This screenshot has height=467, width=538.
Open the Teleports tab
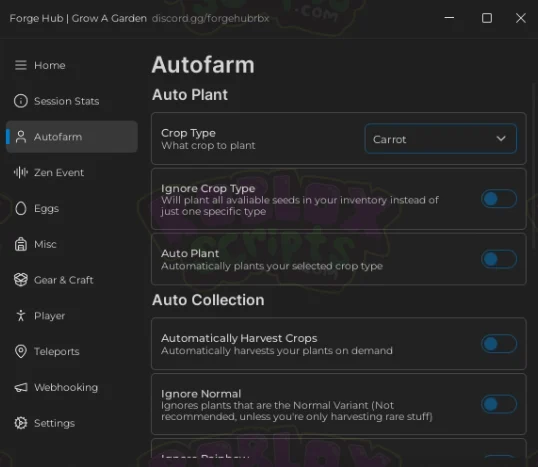pyautogui.click(x=72, y=351)
